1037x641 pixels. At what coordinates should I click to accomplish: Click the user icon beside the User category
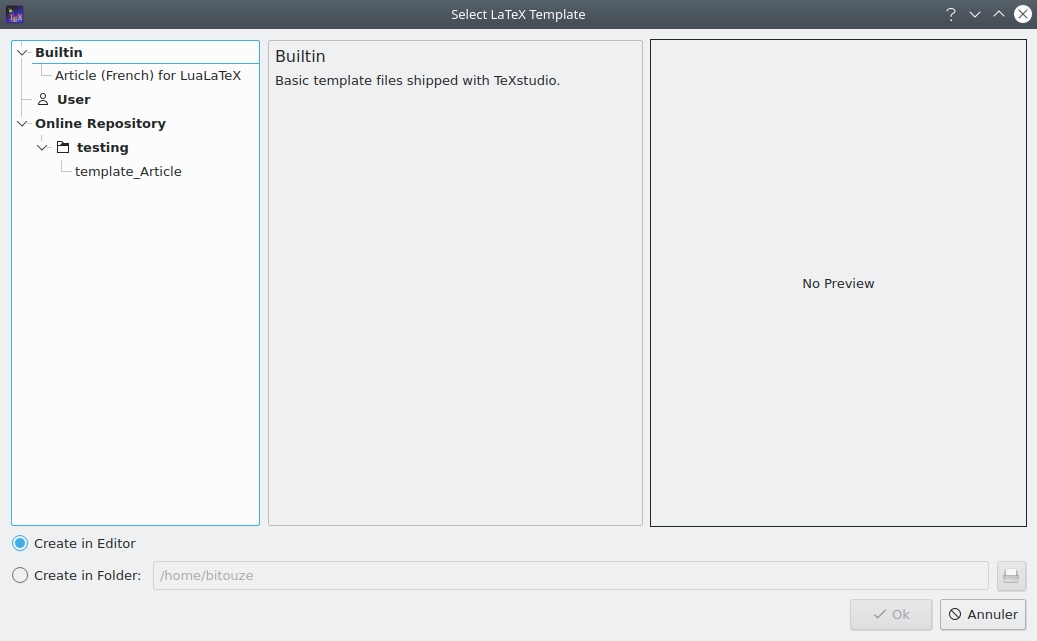(42, 99)
